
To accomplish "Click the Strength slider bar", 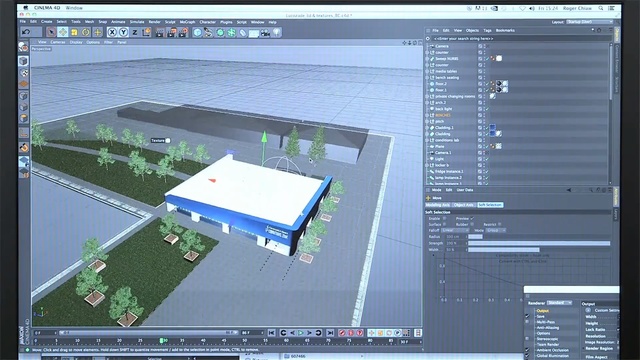I will pos(539,243).
